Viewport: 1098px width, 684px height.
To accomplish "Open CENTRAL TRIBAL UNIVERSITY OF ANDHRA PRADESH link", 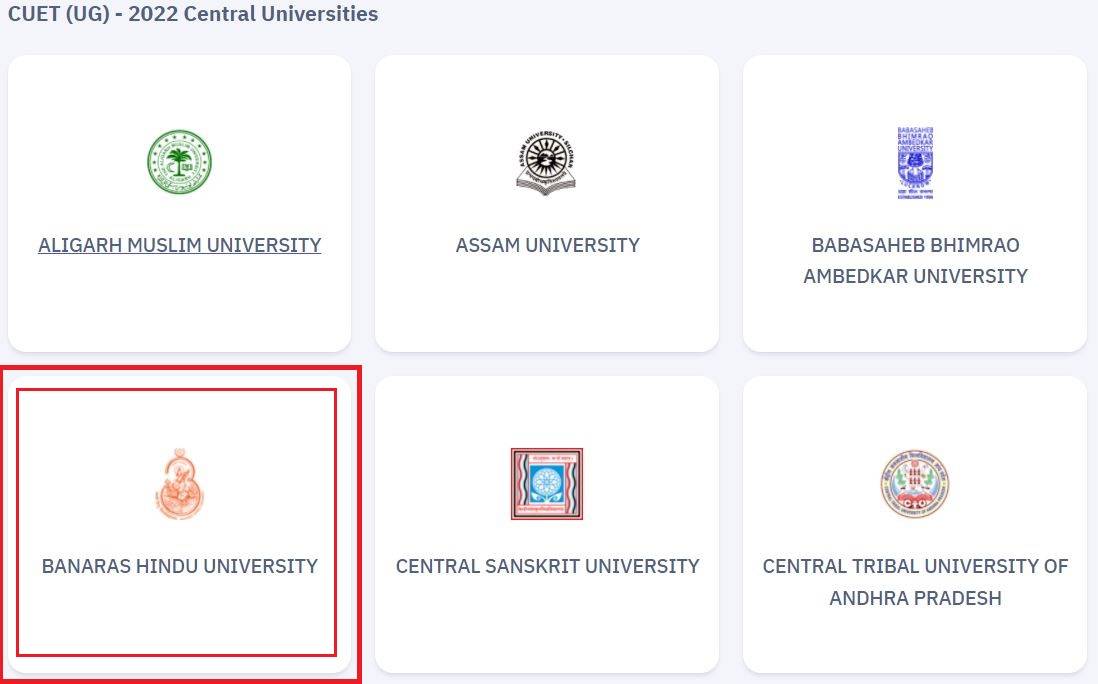I will [915, 582].
